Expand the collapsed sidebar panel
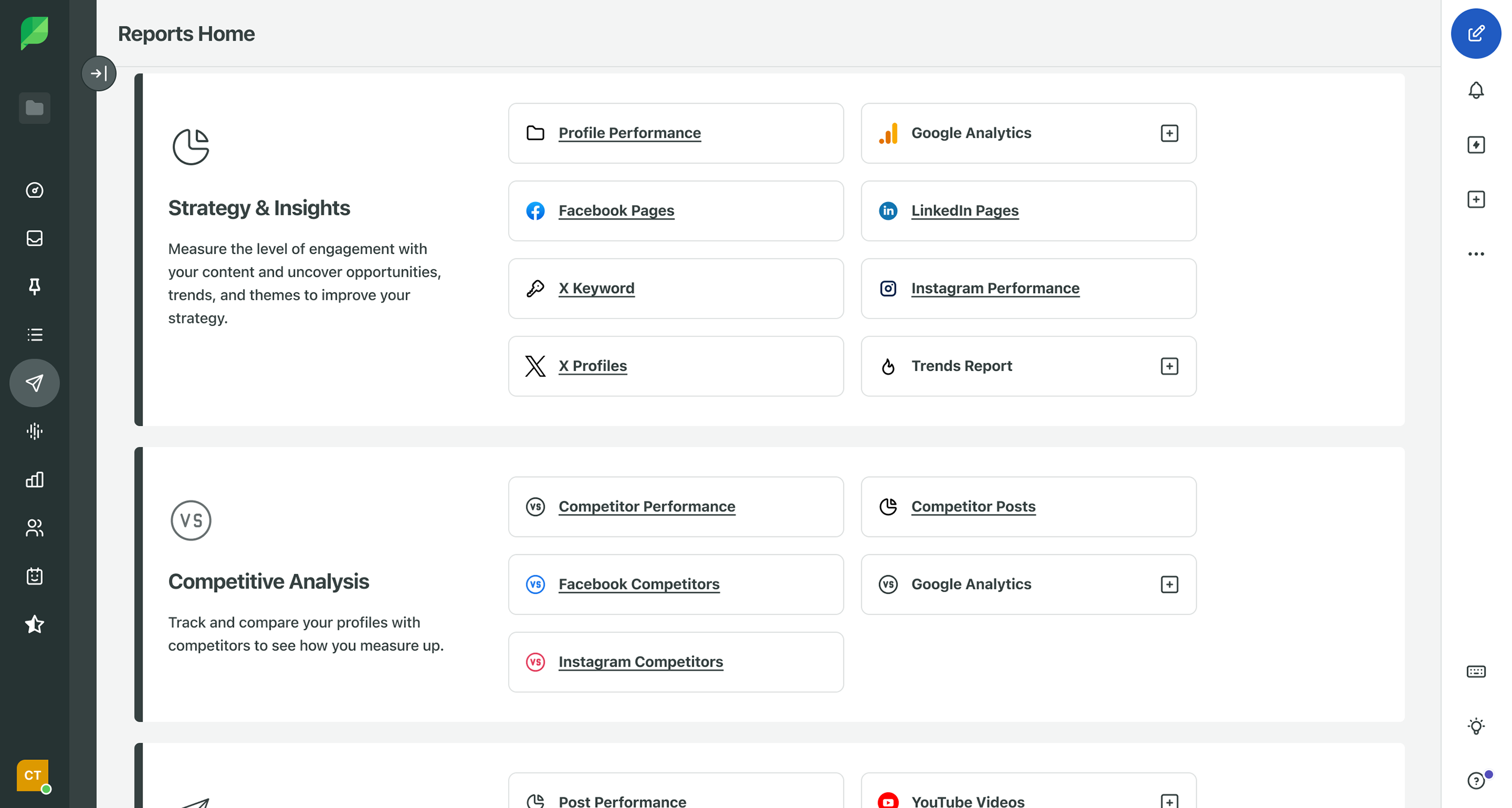This screenshot has height=808, width=1512. click(x=98, y=73)
